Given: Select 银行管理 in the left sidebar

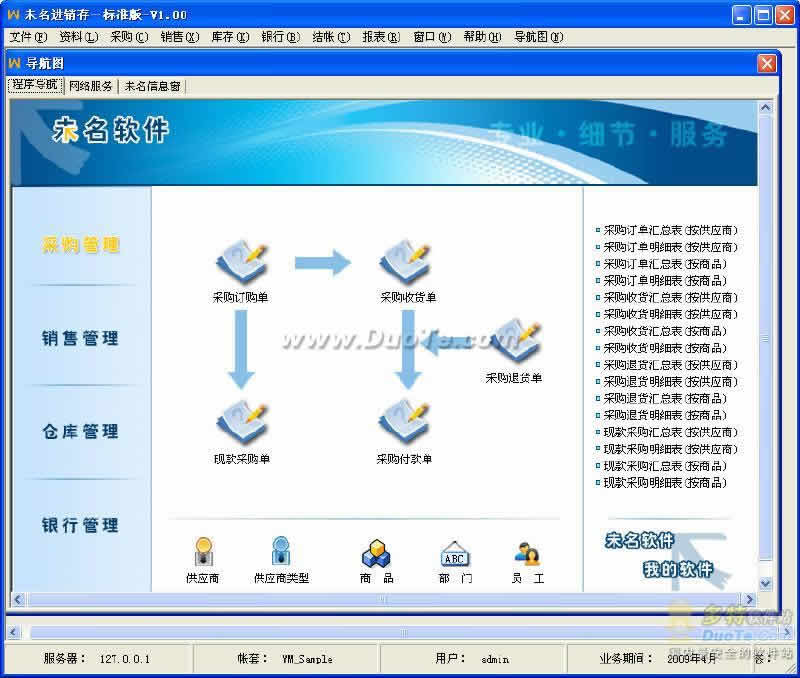Looking at the screenshot, I should click(81, 525).
